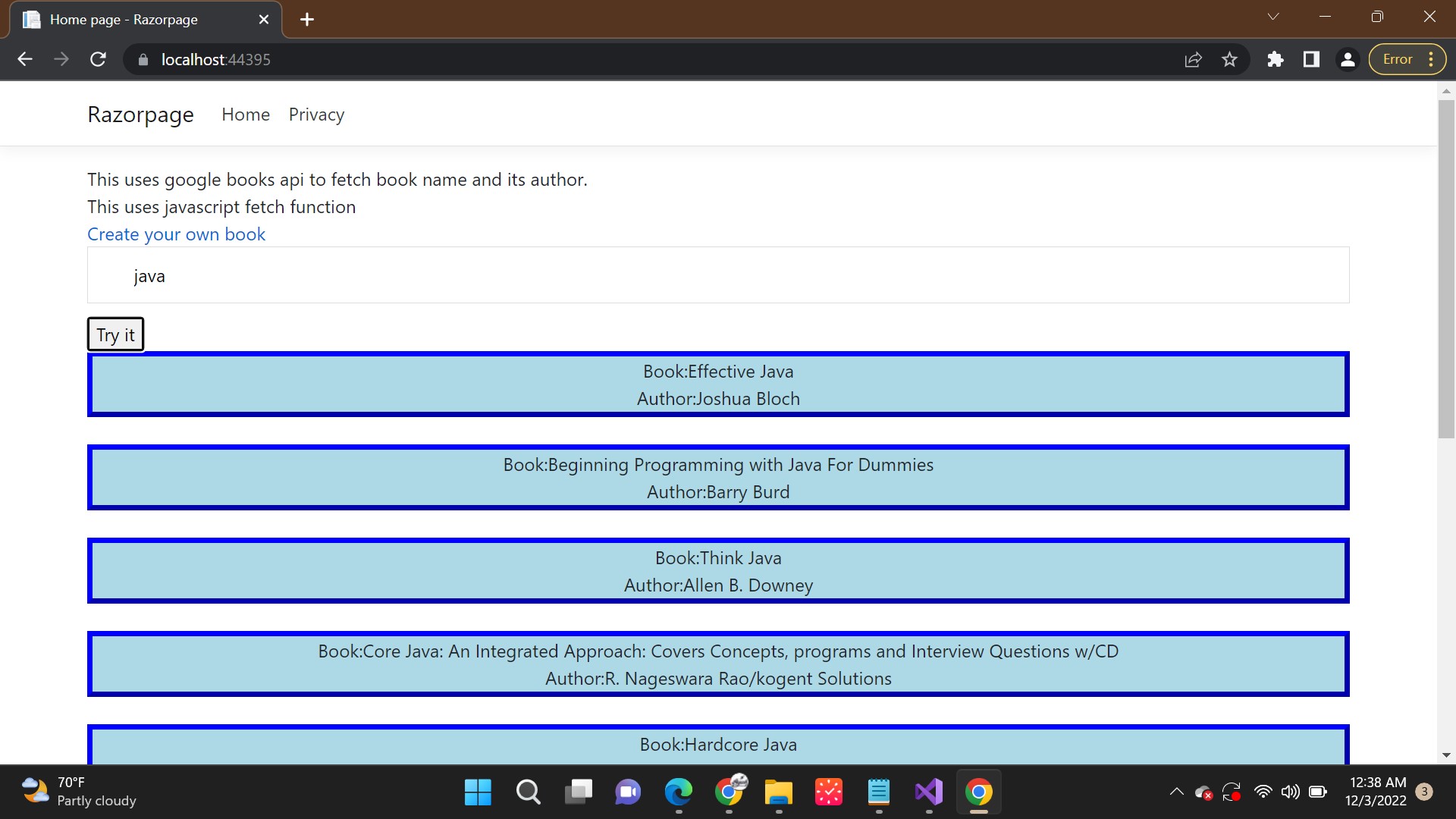
Task: Open the Extensions puzzle icon
Action: point(1276,59)
